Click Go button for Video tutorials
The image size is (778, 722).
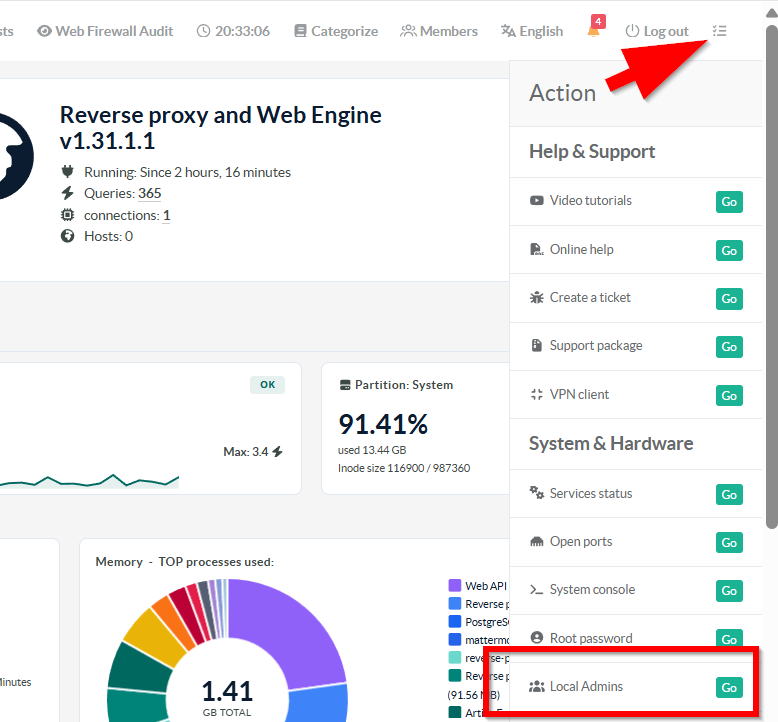click(x=729, y=202)
